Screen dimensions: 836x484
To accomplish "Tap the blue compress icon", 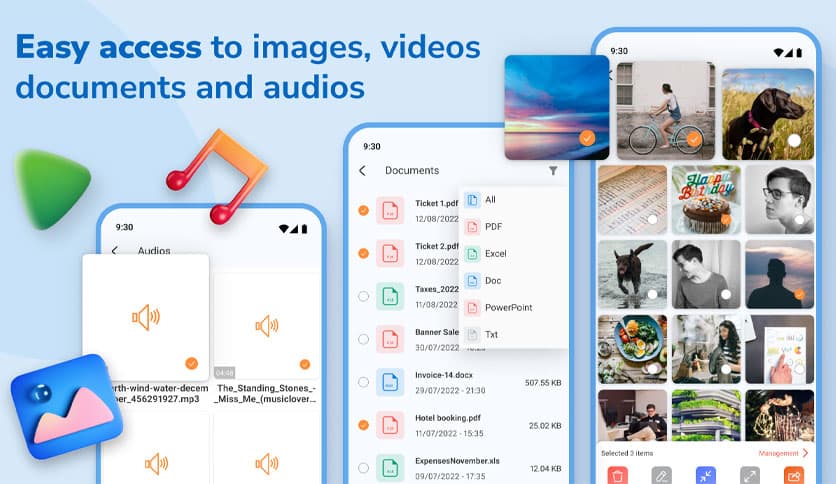I will pos(706,476).
